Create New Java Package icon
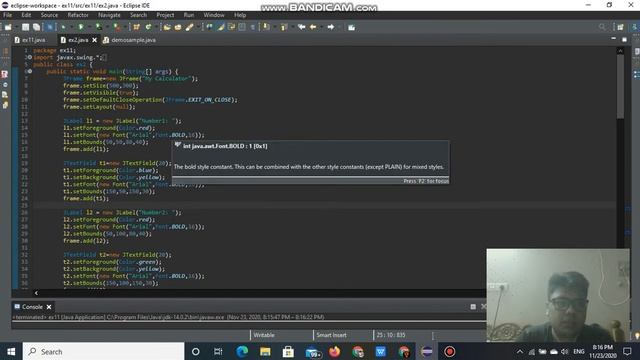Image resolution: width=640 pixels, height=360 pixels. tap(136, 27)
